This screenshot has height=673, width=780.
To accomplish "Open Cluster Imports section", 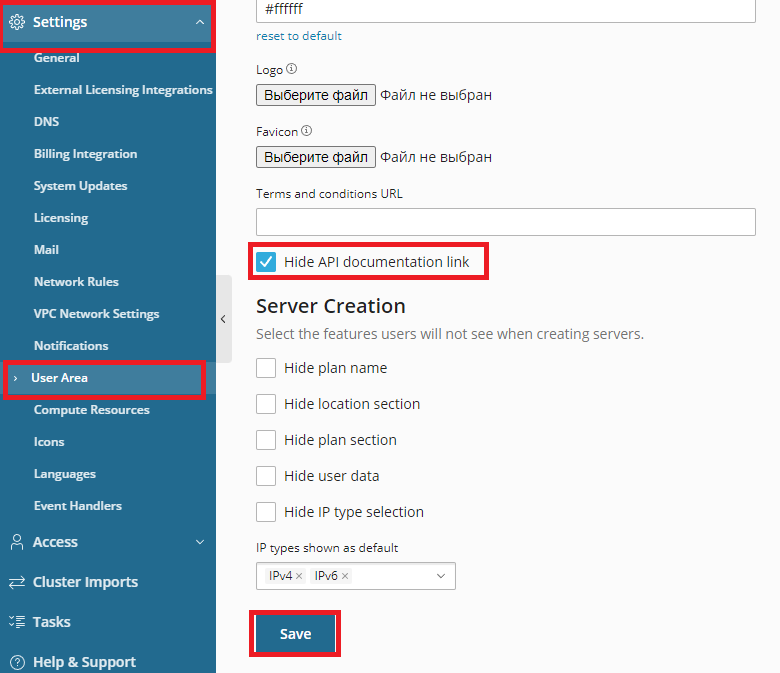I will pyautogui.click(x=86, y=582).
